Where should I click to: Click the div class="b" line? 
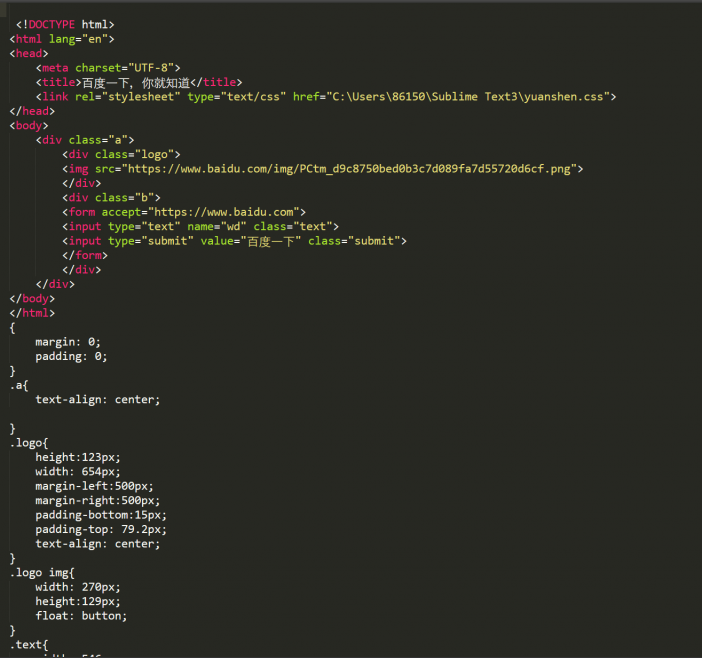point(111,197)
